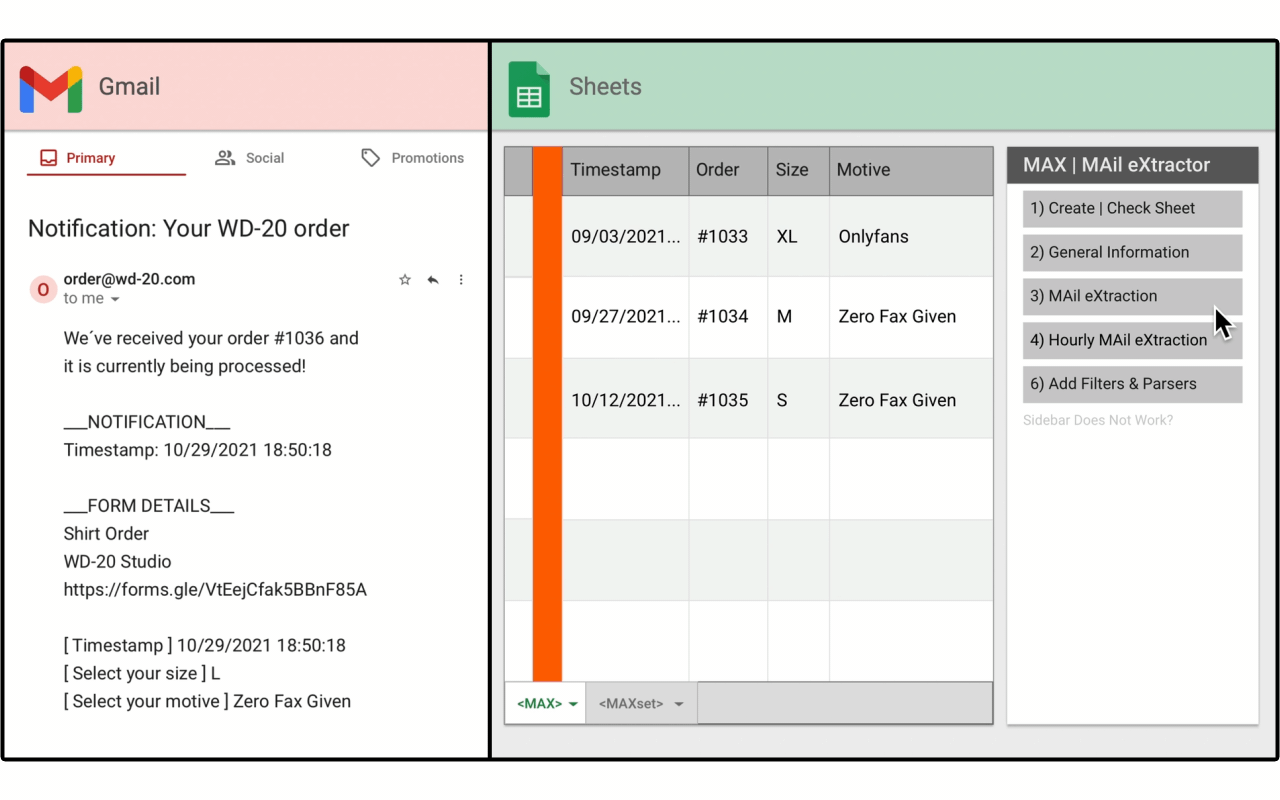The image size is (1280, 800).
Task: Click the Gmail logo icon
Action: (51, 88)
